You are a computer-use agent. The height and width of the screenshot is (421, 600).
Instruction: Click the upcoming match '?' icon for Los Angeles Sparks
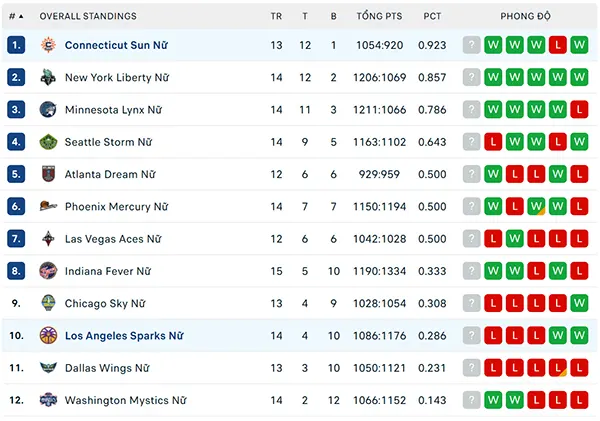click(471, 336)
